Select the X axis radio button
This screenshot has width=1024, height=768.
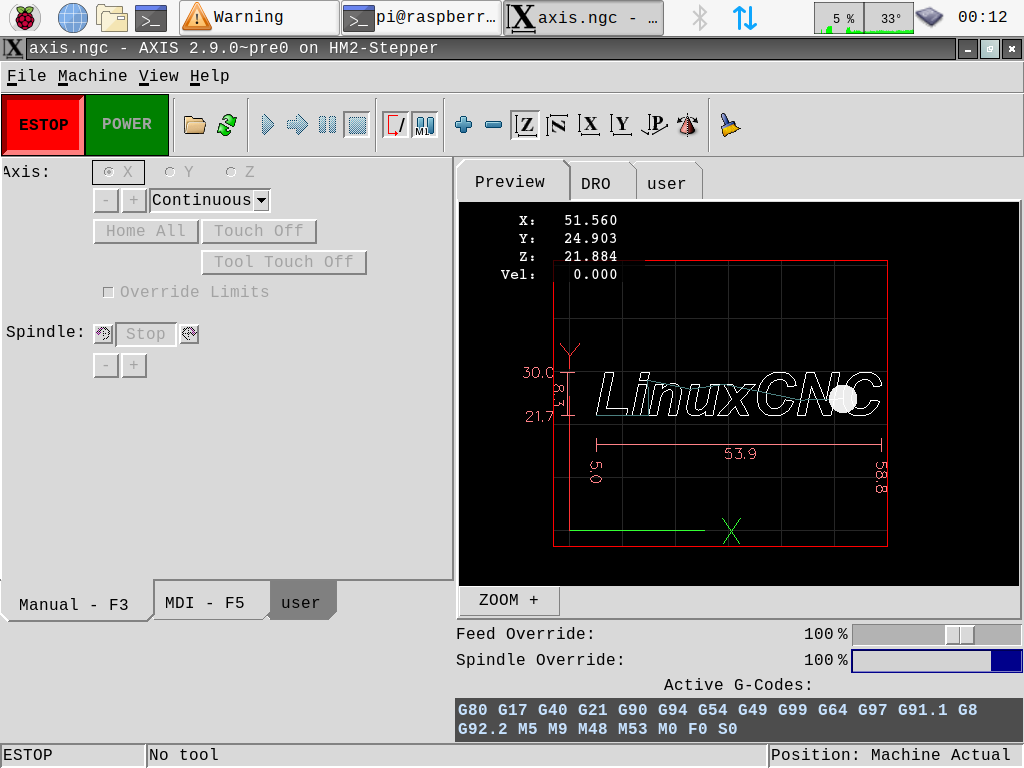coord(118,172)
